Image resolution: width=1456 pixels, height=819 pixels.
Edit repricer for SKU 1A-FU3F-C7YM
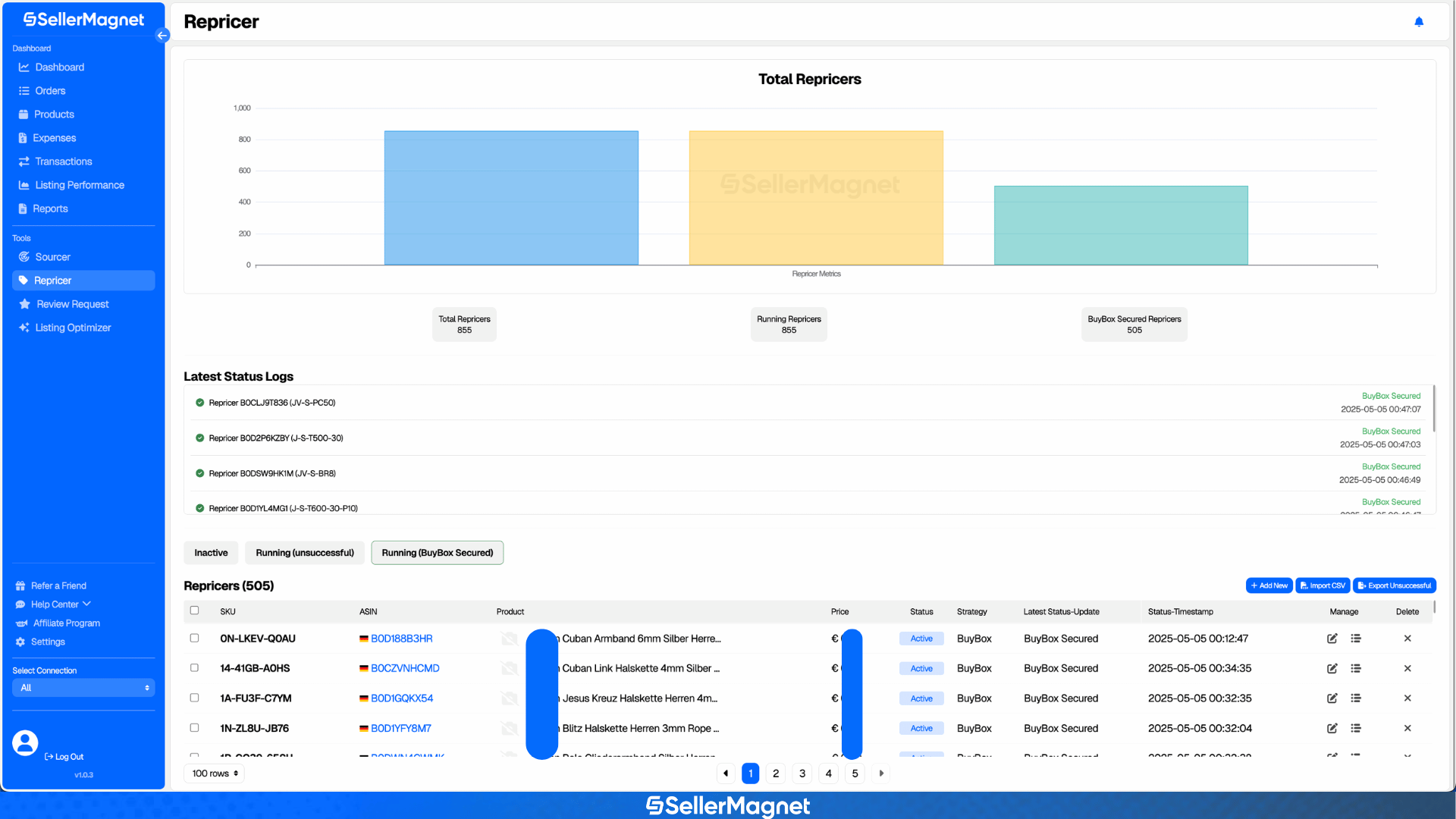(1332, 698)
